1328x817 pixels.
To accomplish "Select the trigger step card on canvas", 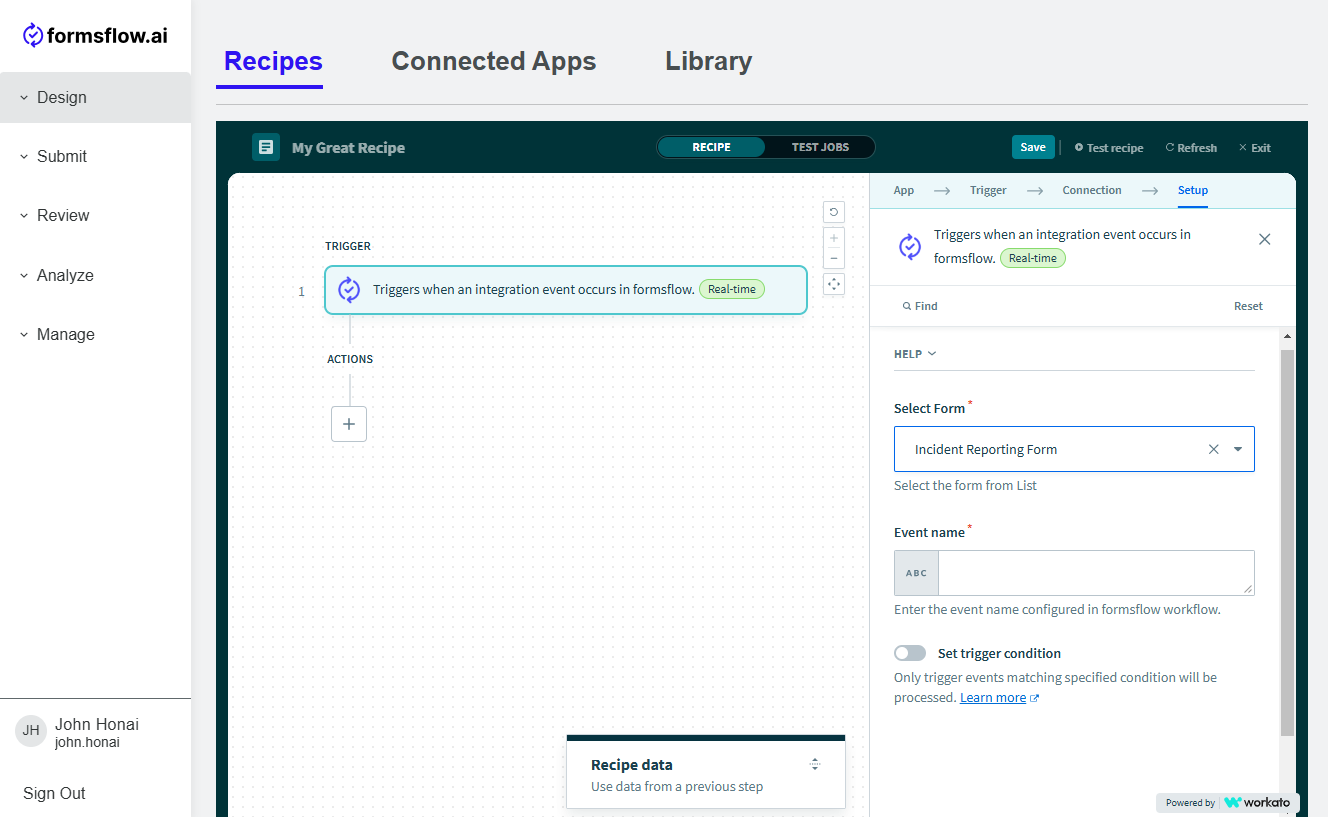I will tap(566, 290).
